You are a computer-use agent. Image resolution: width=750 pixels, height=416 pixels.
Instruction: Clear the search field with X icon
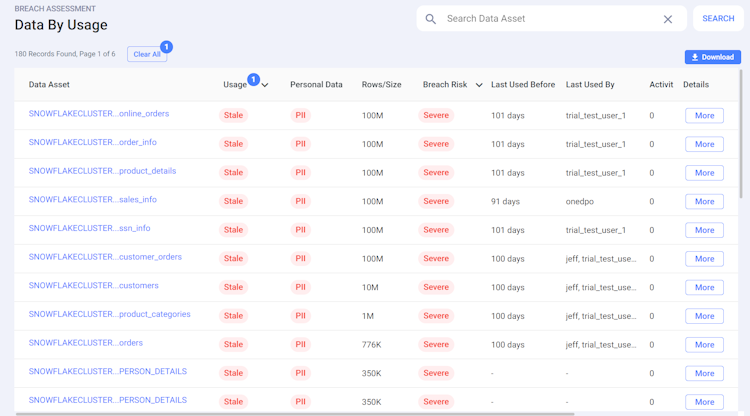click(x=668, y=19)
